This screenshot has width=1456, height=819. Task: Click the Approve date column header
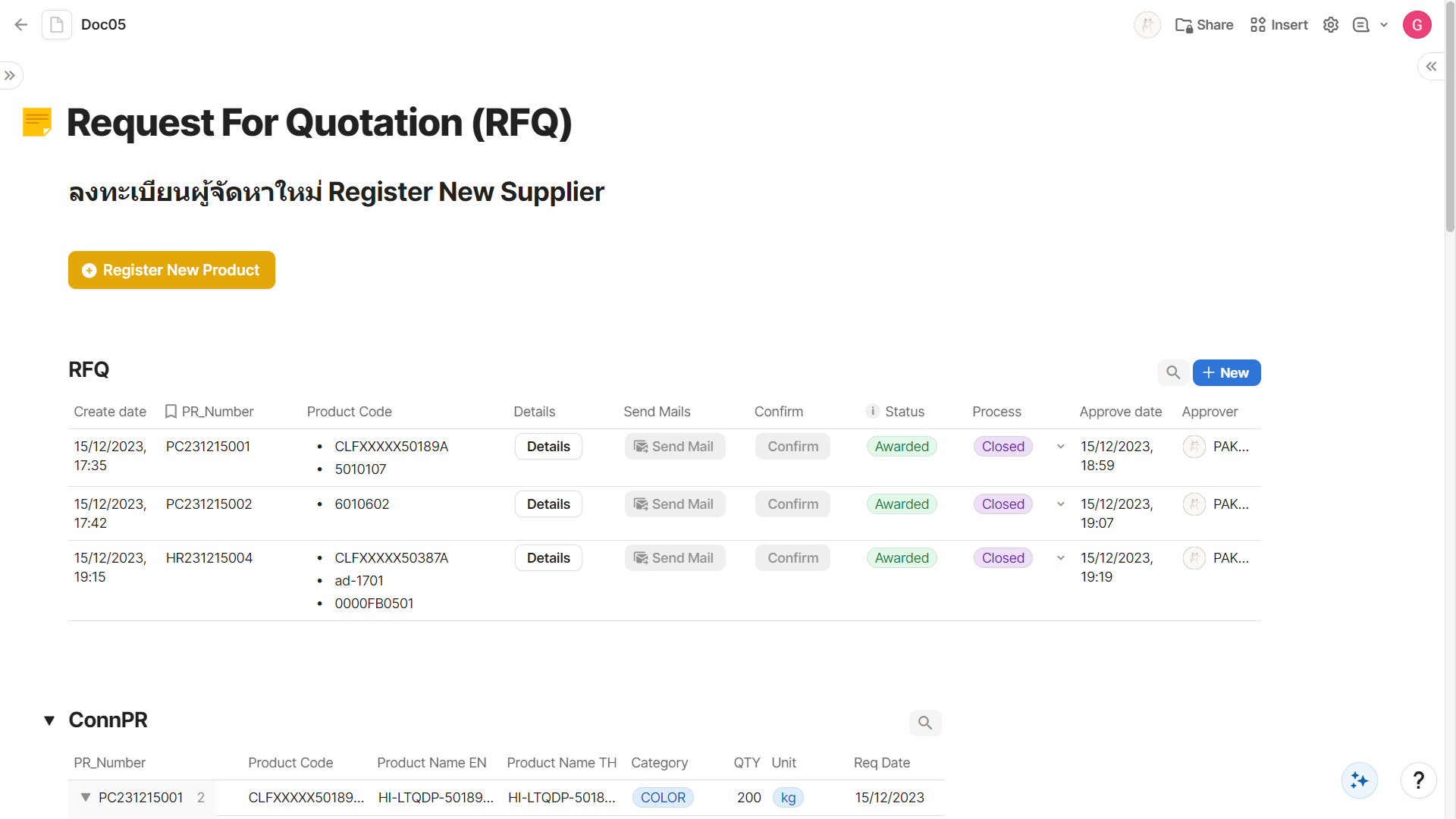[1120, 411]
